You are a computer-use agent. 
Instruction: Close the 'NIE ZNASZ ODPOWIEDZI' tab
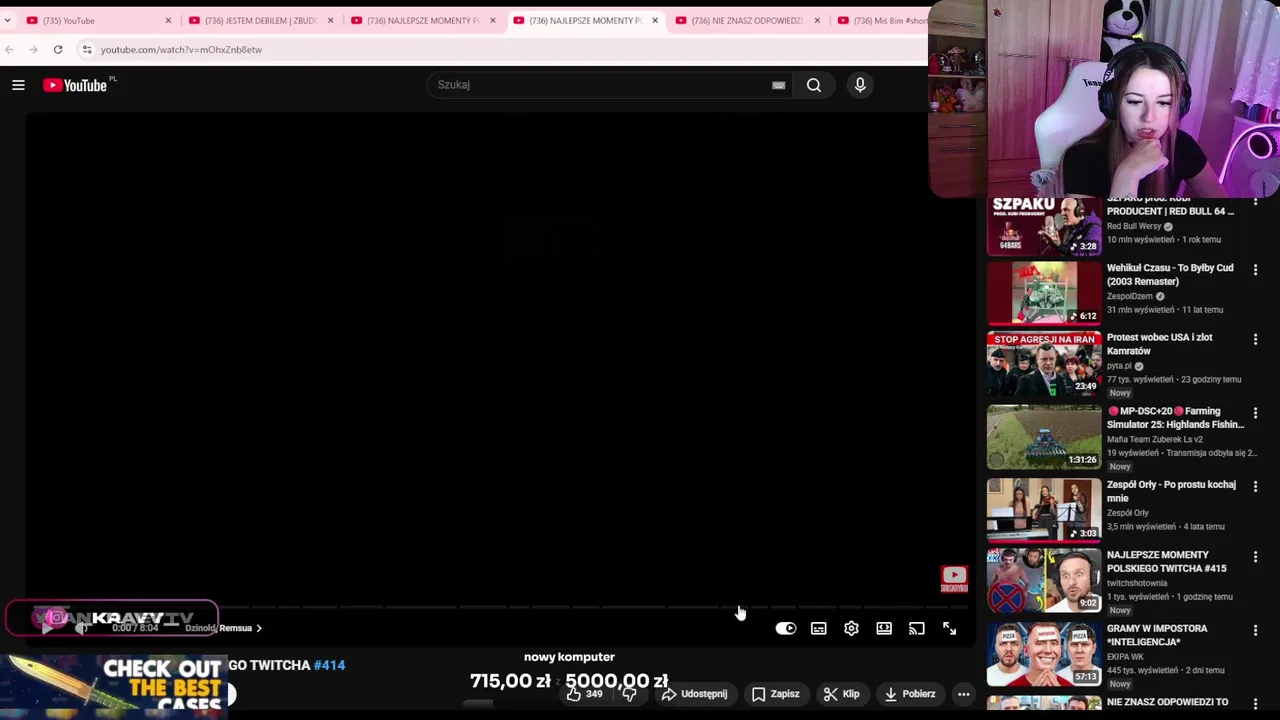817,20
